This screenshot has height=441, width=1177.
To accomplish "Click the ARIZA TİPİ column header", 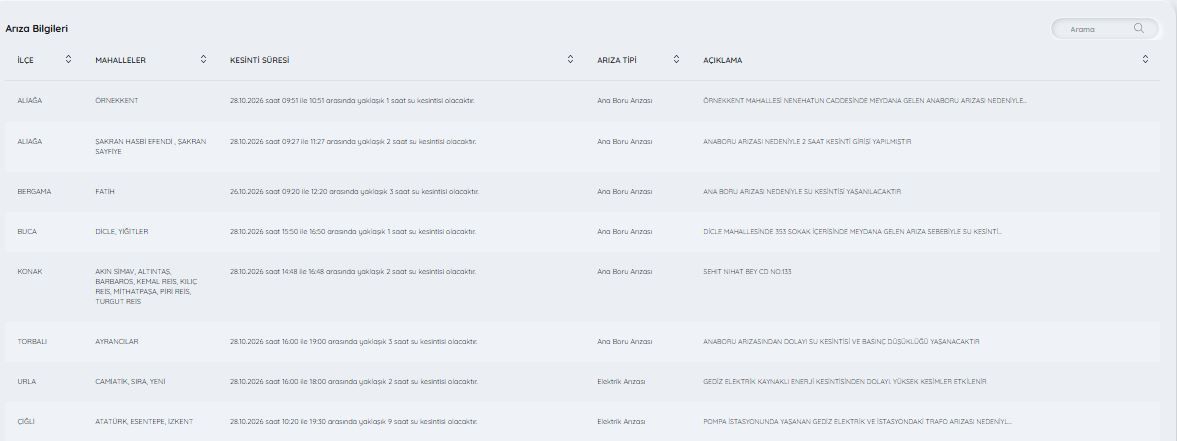I will pos(617,60).
